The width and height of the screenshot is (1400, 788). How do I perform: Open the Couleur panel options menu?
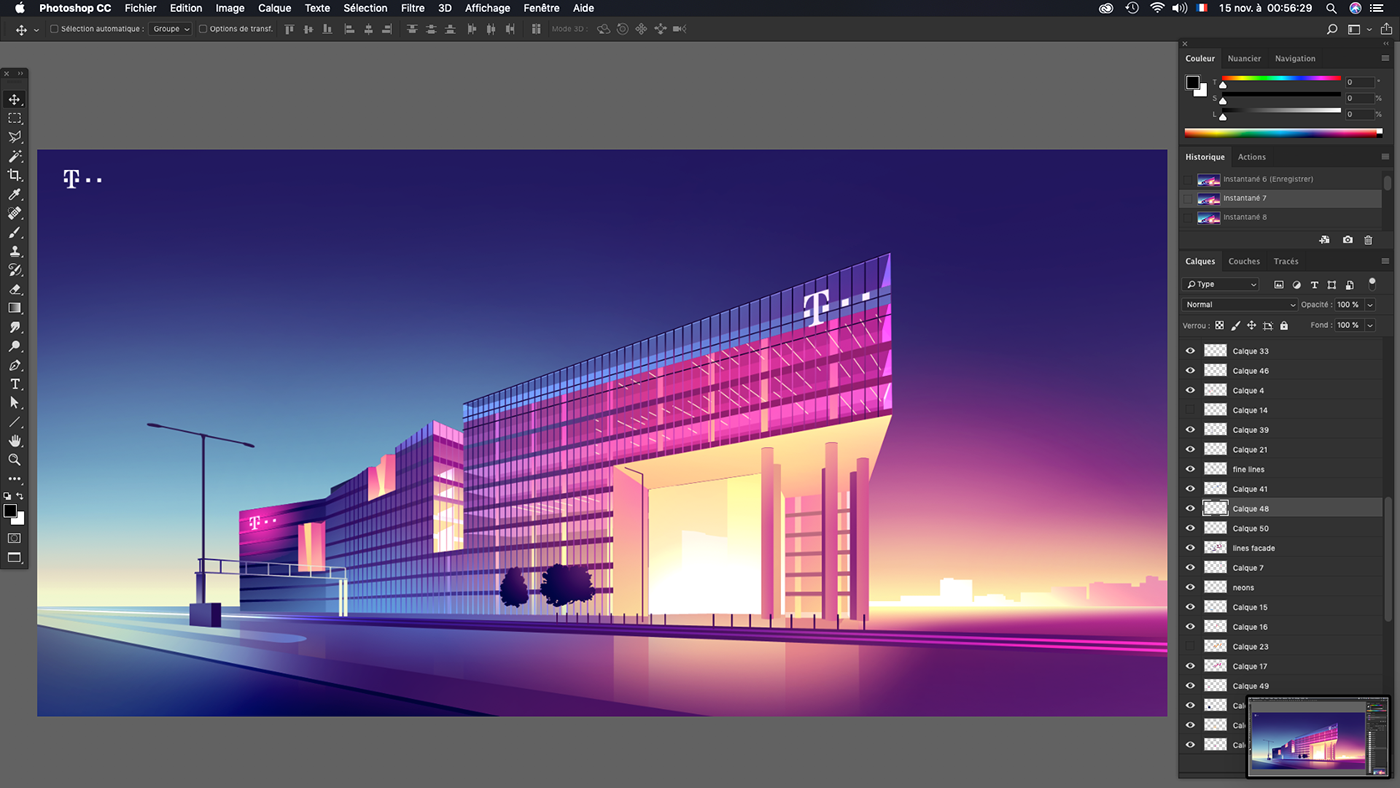[1385, 59]
